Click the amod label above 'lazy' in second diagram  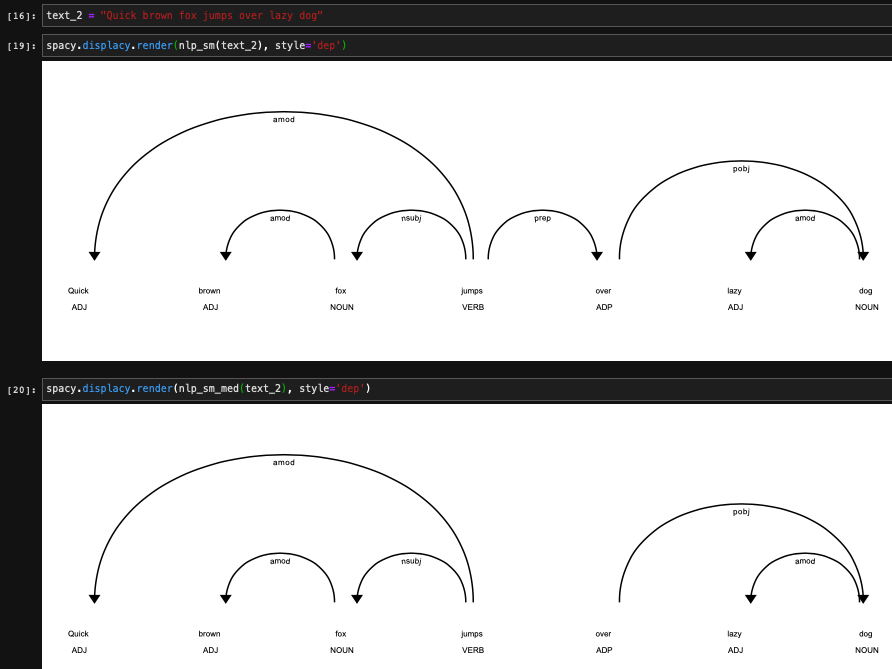pyautogui.click(x=804, y=561)
